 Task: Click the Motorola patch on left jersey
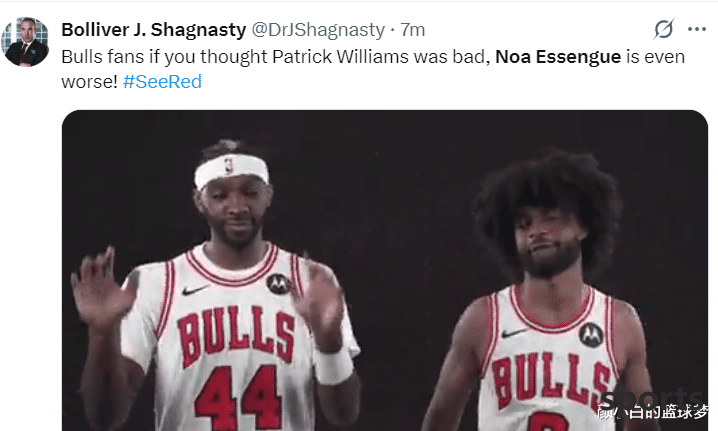click(x=279, y=284)
